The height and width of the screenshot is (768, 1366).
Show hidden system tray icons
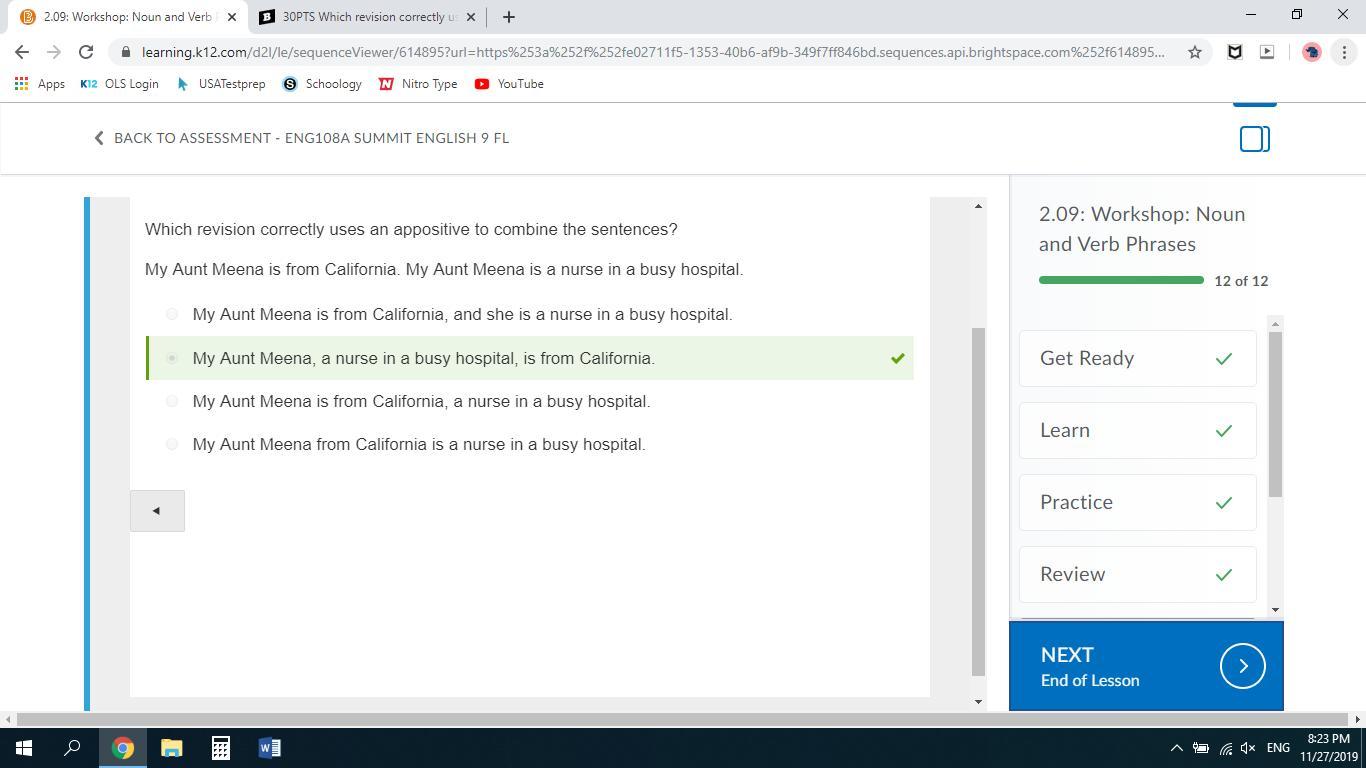(1176, 748)
